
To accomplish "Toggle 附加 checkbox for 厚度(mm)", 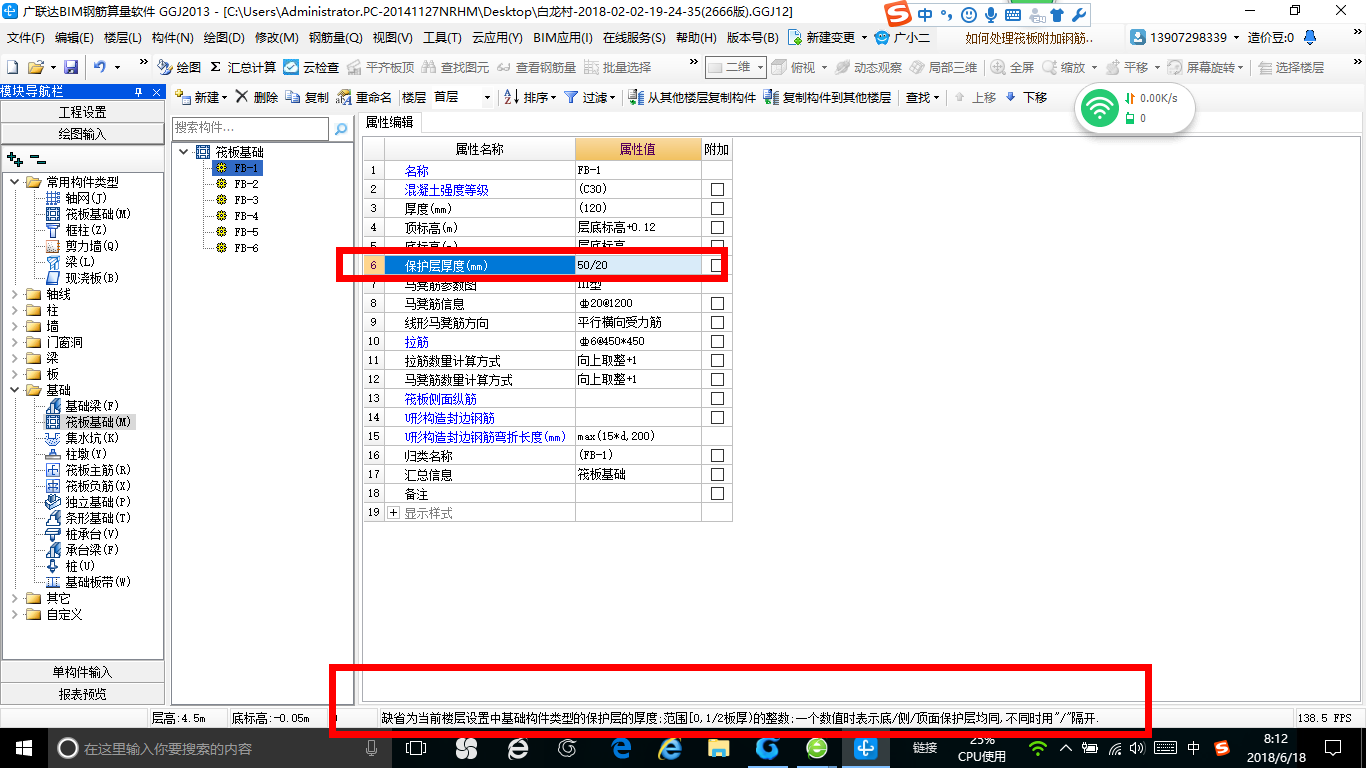I will (717, 209).
